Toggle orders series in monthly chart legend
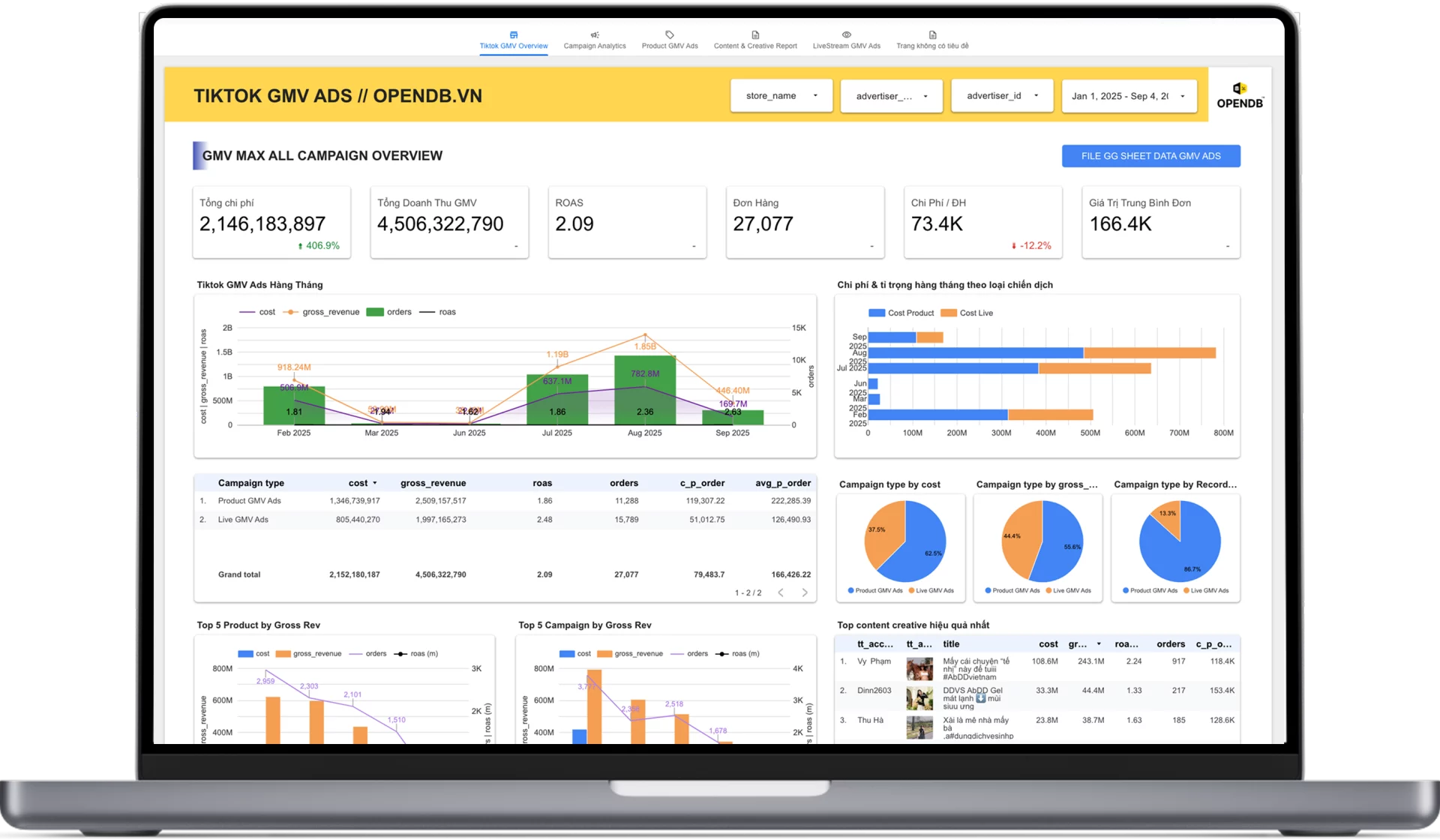This screenshot has width=1440, height=840. [388, 312]
